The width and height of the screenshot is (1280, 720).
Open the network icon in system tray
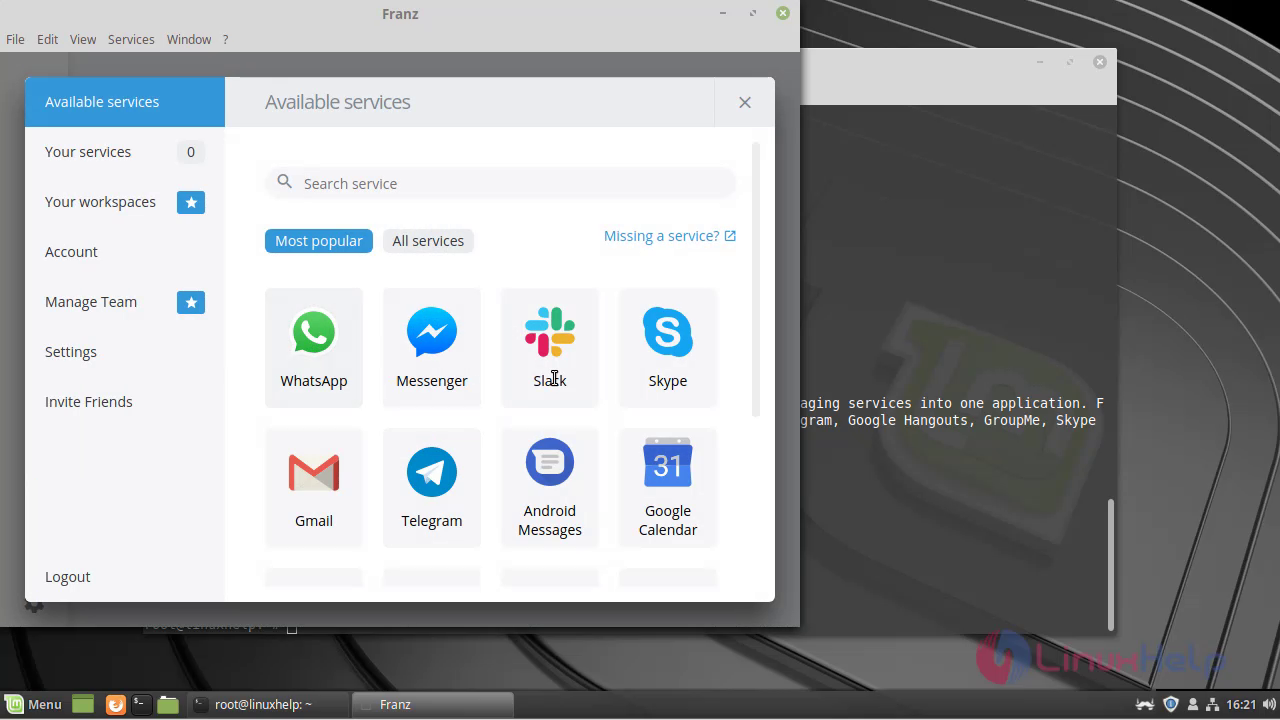click(x=1212, y=704)
